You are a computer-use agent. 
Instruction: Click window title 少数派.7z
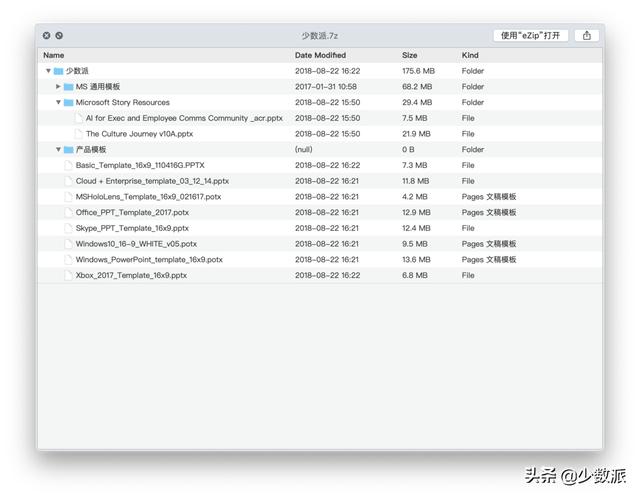point(320,36)
